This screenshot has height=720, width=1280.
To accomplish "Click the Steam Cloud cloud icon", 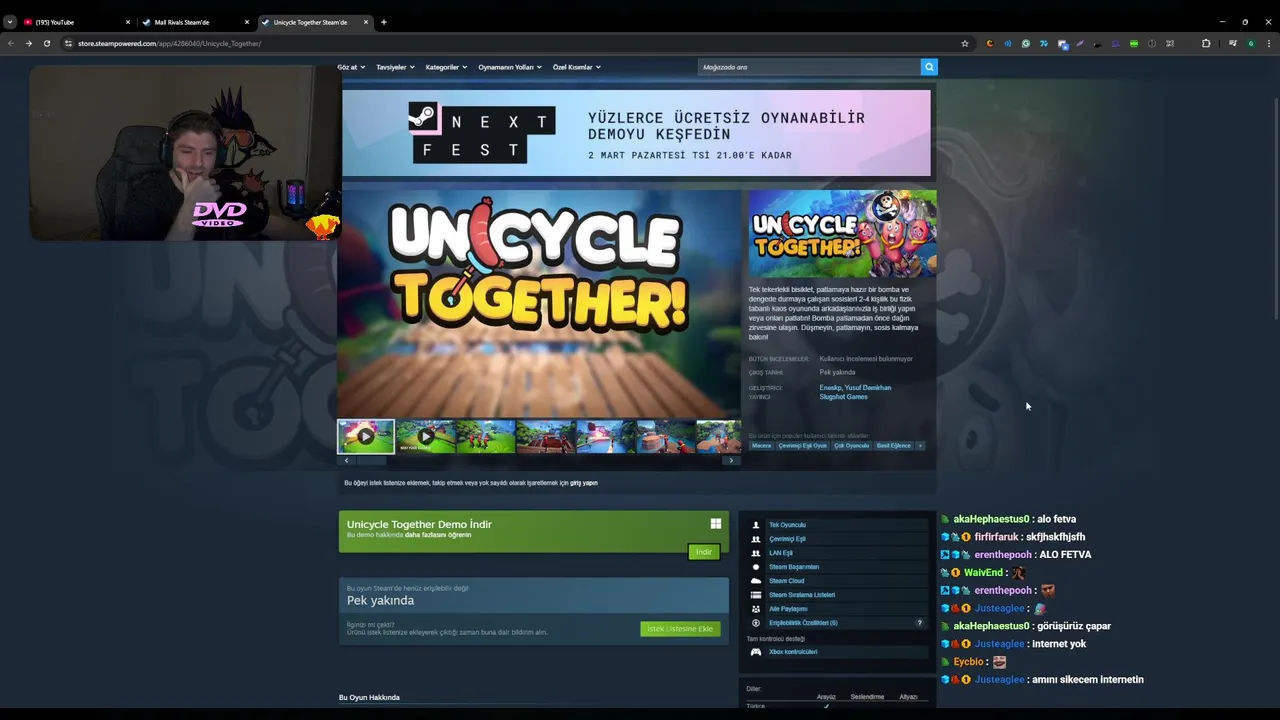I will [756, 581].
